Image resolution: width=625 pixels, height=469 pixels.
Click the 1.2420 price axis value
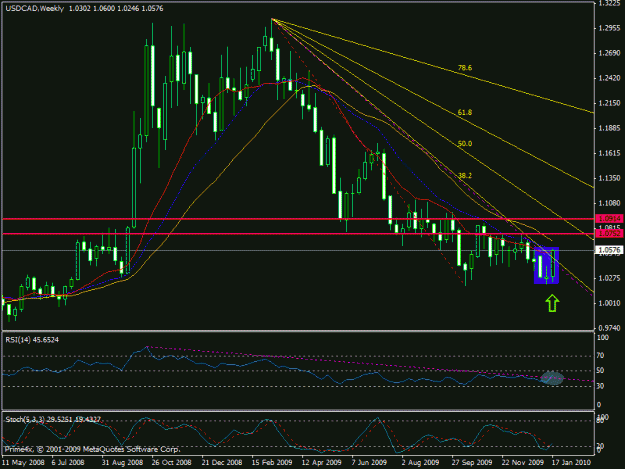coord(609,78)
